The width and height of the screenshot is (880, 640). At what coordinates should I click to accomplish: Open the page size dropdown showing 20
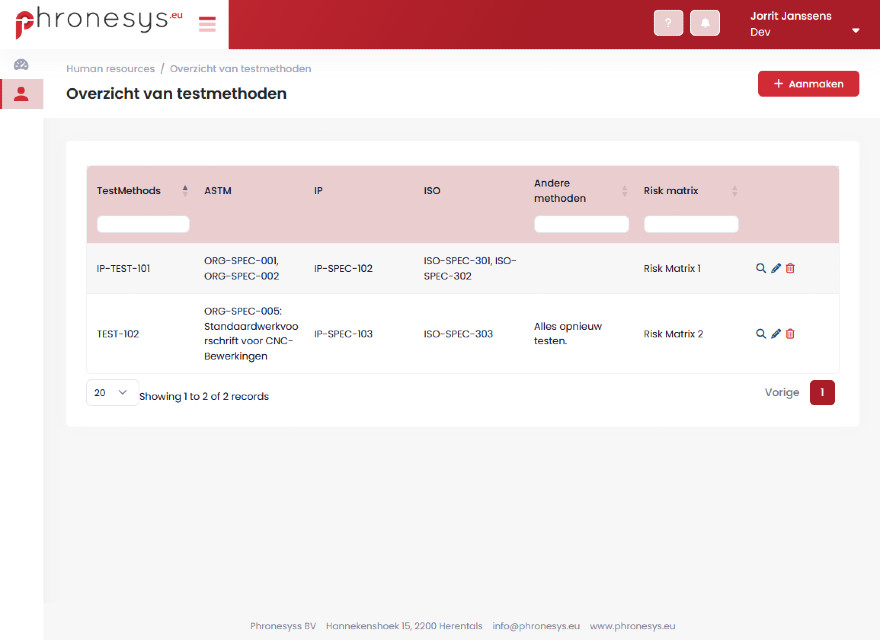tap(112, 393)
